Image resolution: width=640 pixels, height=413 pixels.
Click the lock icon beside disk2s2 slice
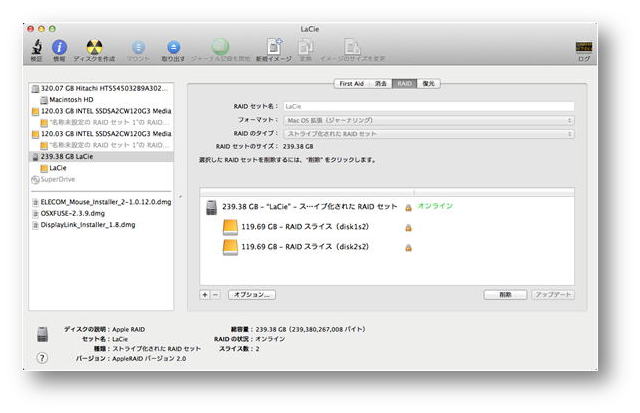408,248
